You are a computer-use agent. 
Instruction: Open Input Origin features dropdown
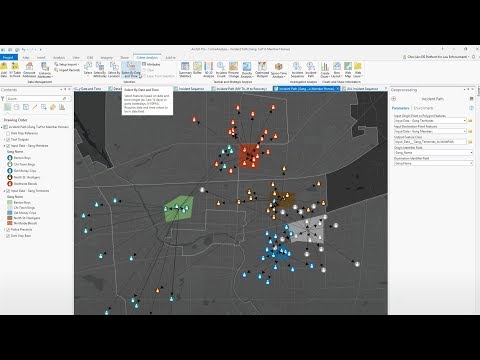(x=464, y=120)
